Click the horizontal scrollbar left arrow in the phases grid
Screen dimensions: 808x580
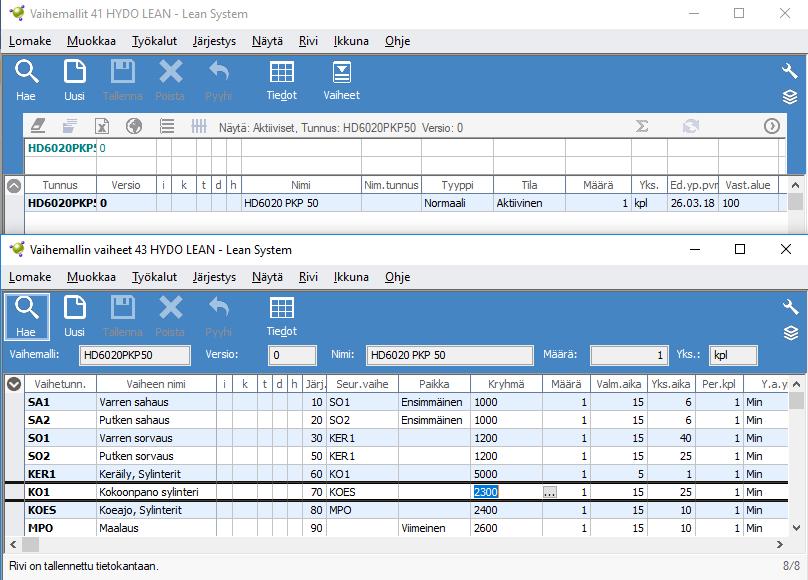(x=13, y=544)
